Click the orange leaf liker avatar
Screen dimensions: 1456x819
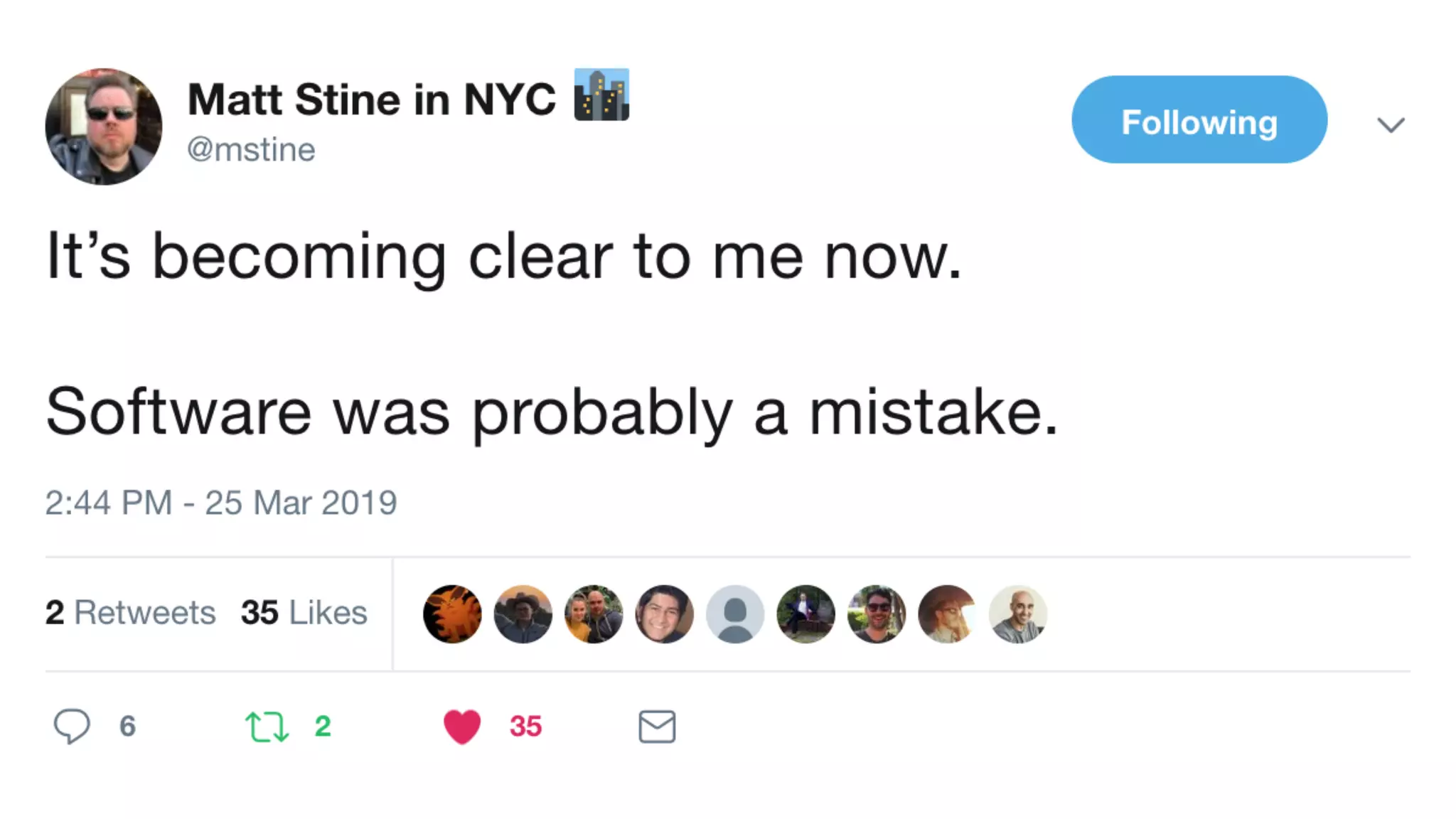[x=452, y=614]
